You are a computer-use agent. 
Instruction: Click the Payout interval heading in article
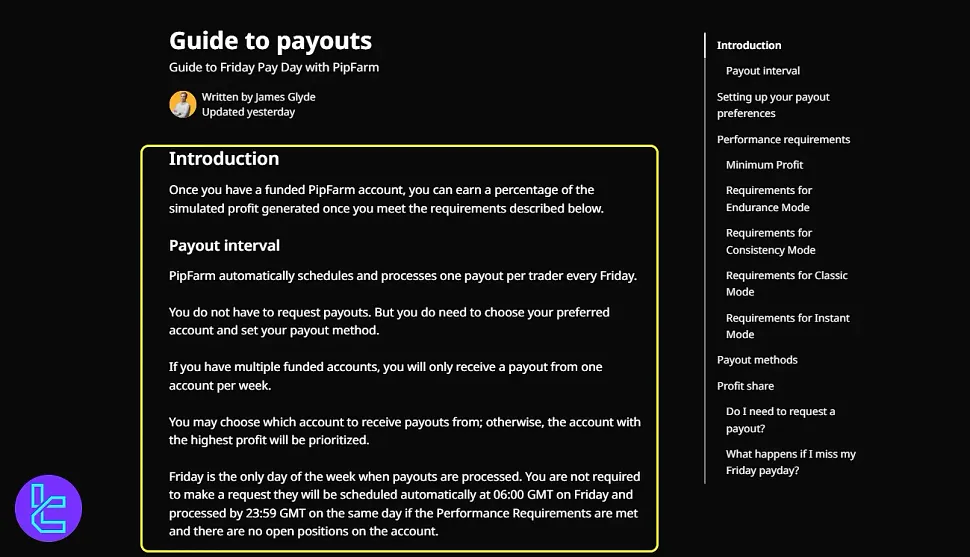tap(224, 246)
